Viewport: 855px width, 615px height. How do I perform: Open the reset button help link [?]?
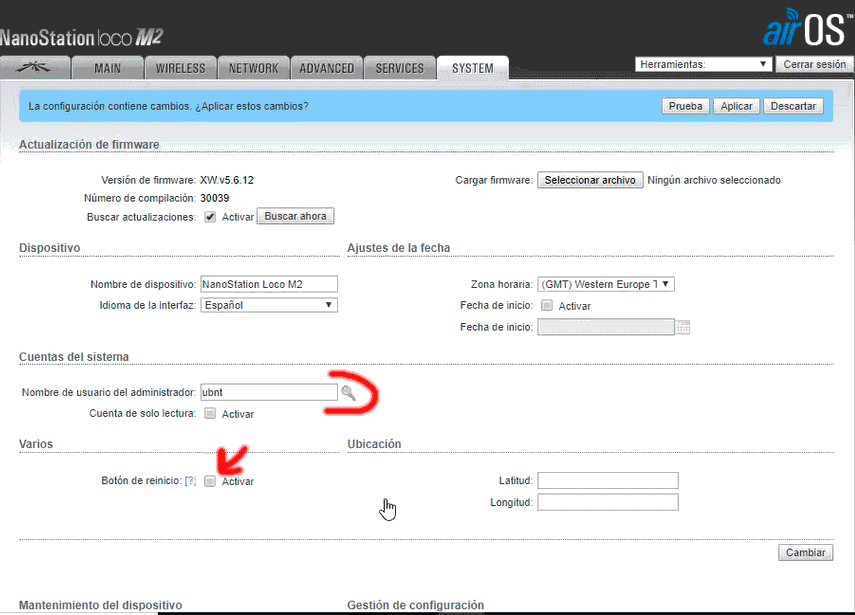190,481
